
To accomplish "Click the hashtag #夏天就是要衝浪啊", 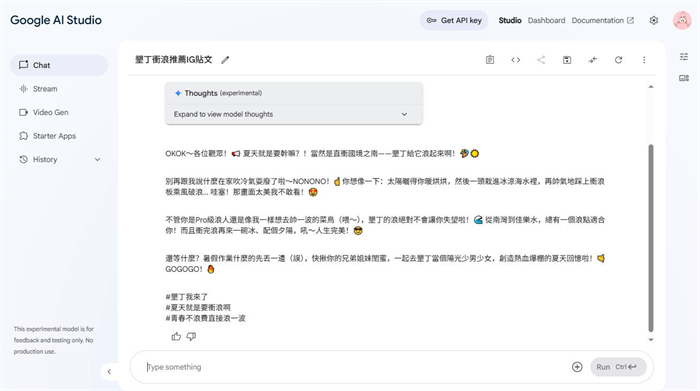I will point(198,308).
